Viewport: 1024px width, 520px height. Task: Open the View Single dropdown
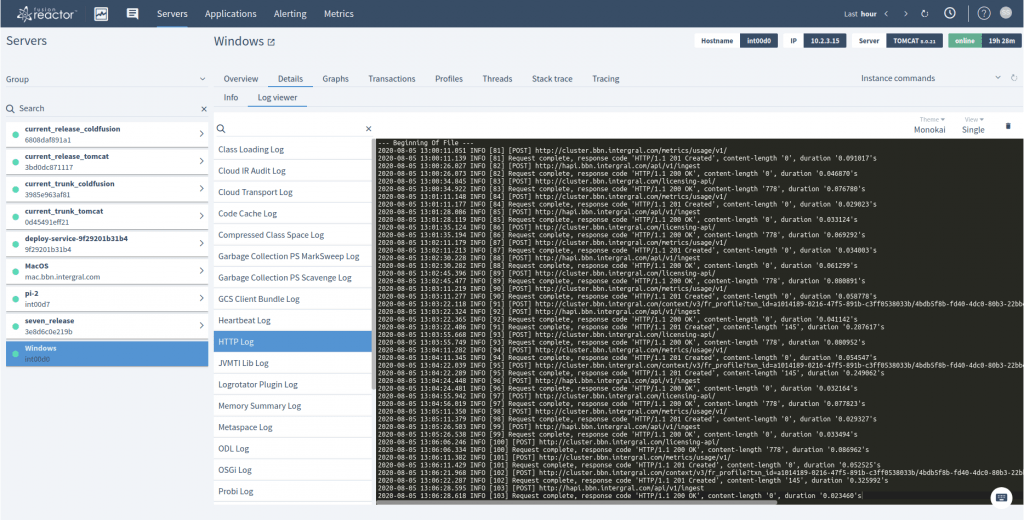pyautogui.click(x=973, y=125)
